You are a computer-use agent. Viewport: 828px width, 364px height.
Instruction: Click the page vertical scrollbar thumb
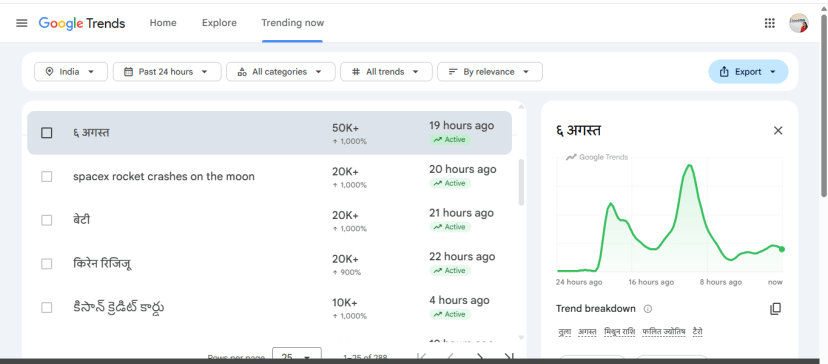click(824, 106)
